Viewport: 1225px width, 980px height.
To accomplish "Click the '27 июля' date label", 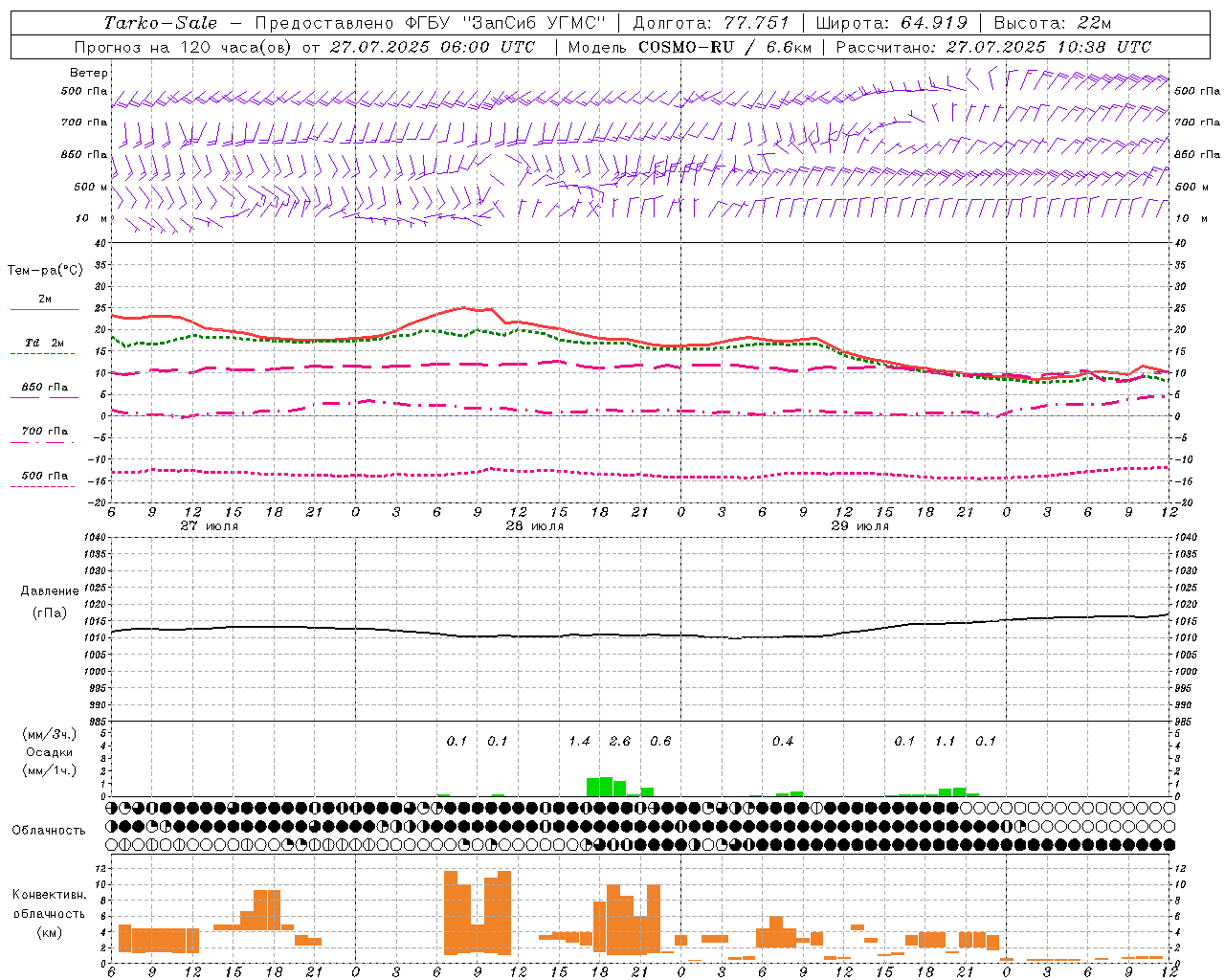I will point(210,526).
